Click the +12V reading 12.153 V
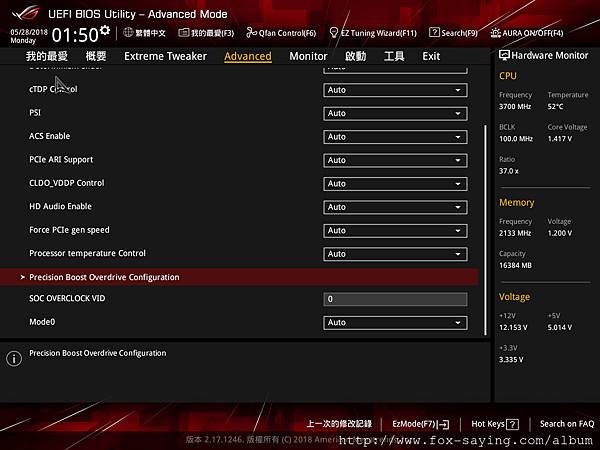This screenshot has width=600, height=450. 513,328
